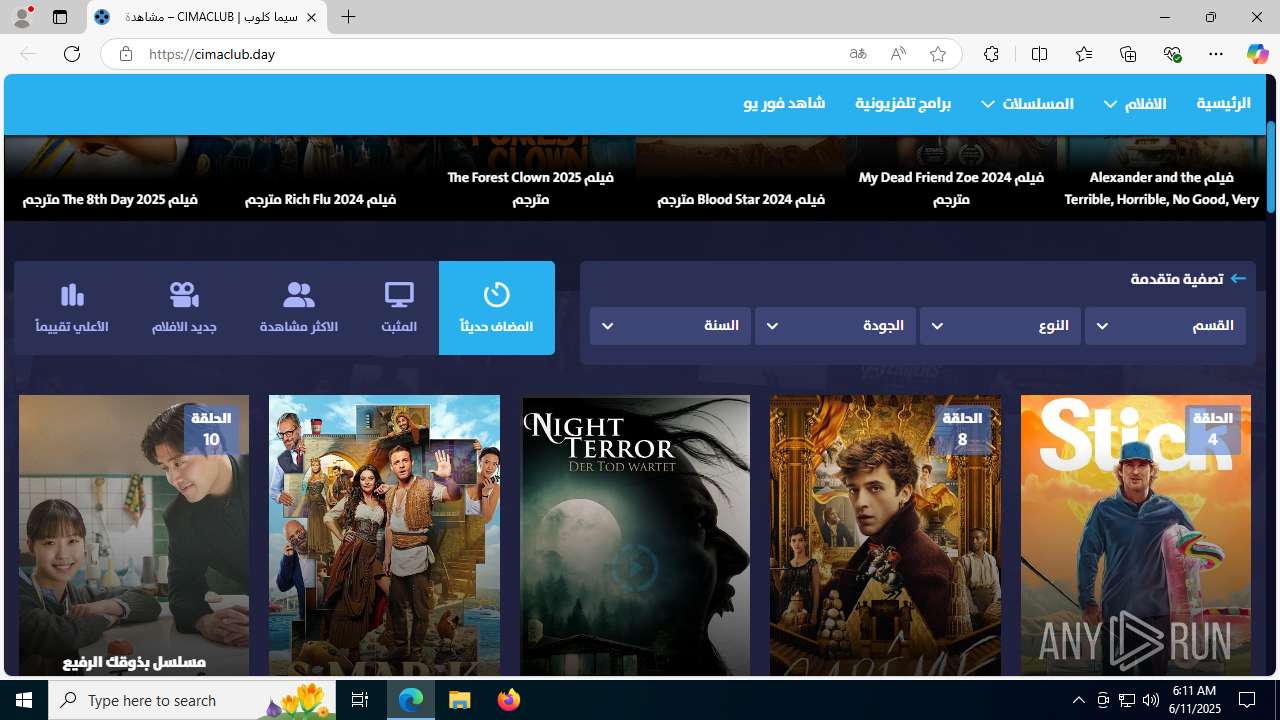Open The 8th Day 2025 film link
1280x720 pixels.
[x=110, y=199]
